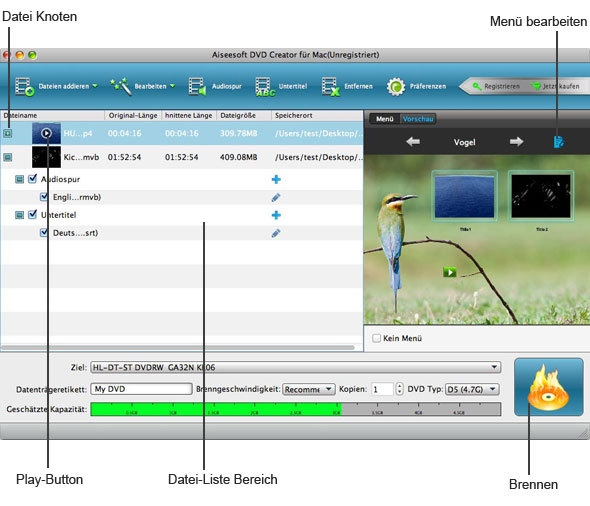Click the Entfernen toolbar icon

[331, 87]
